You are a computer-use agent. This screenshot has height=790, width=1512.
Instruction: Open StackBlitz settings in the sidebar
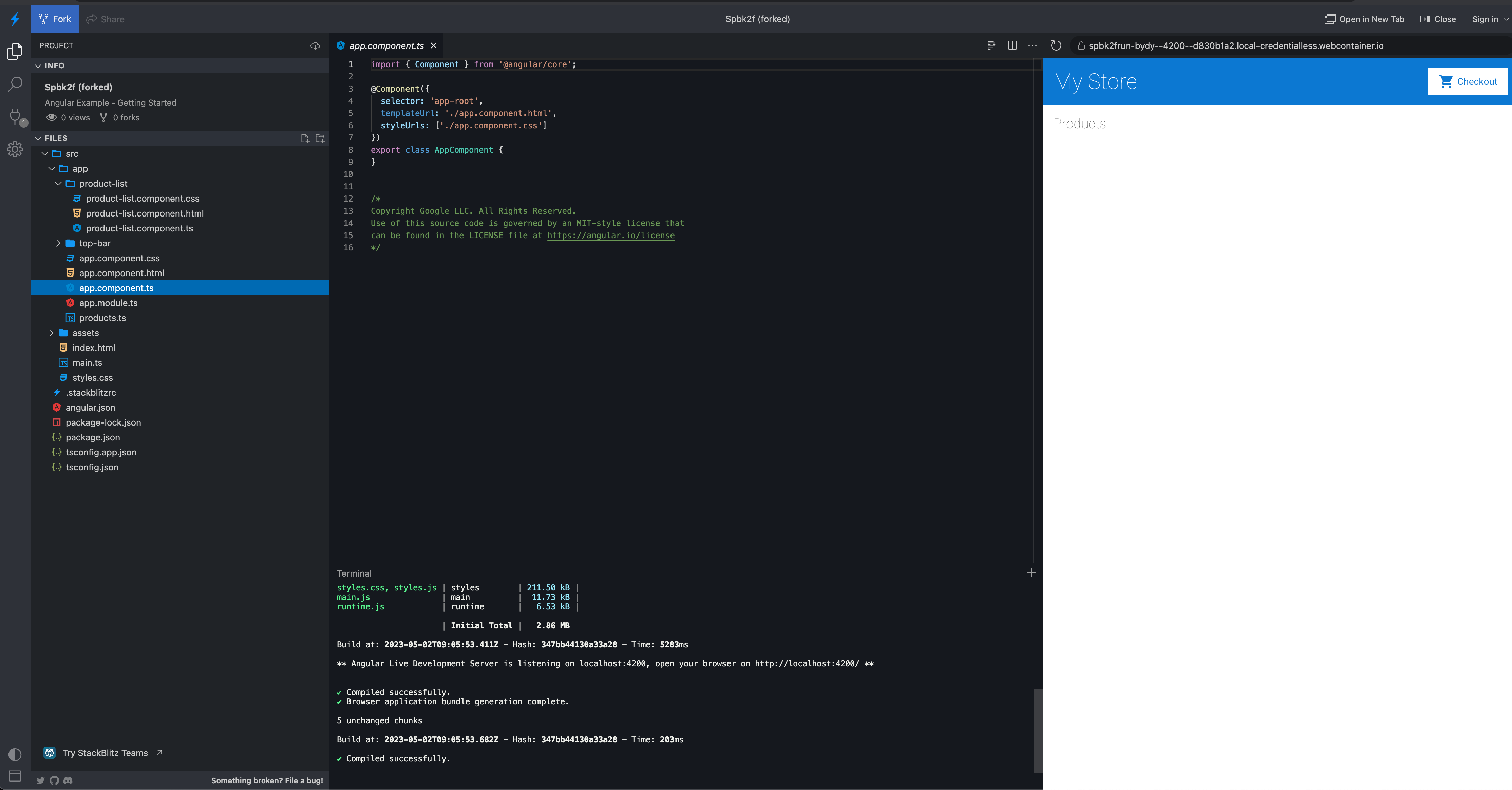15,149
